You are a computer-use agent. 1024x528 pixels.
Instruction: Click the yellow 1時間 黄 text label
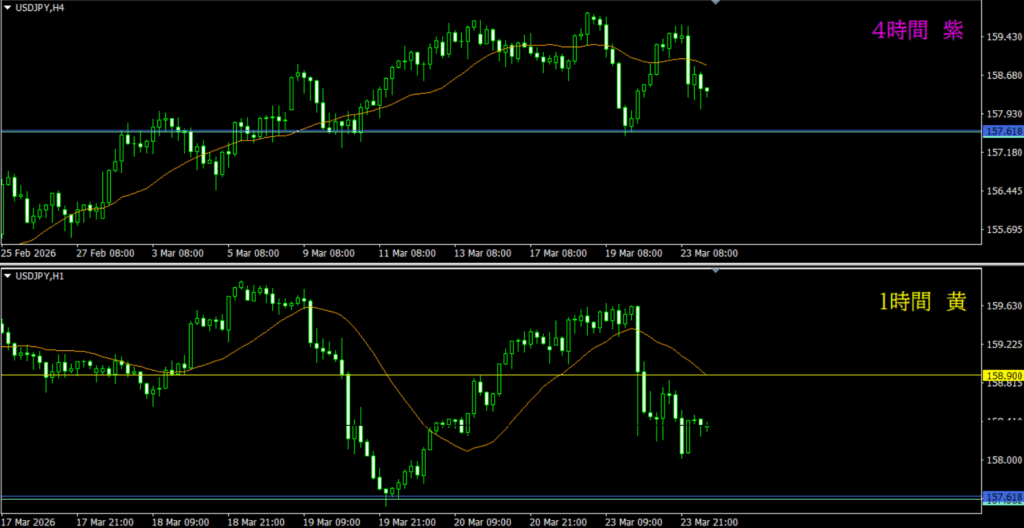pos(922,302)
